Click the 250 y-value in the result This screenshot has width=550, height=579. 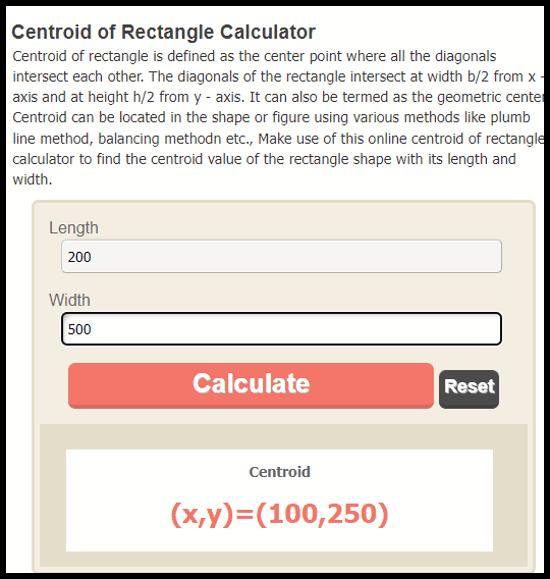tap(351, 514)
